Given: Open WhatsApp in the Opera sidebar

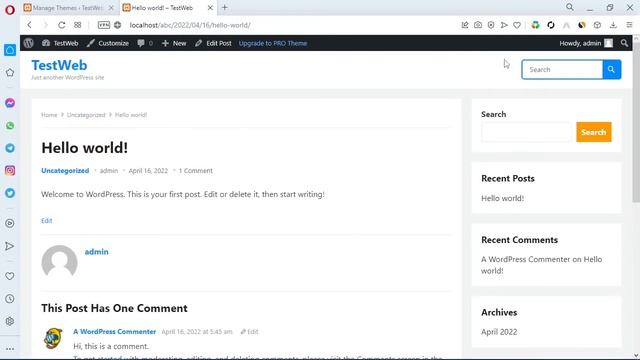Looking at the screenshot, I should [x=10, y=126].
